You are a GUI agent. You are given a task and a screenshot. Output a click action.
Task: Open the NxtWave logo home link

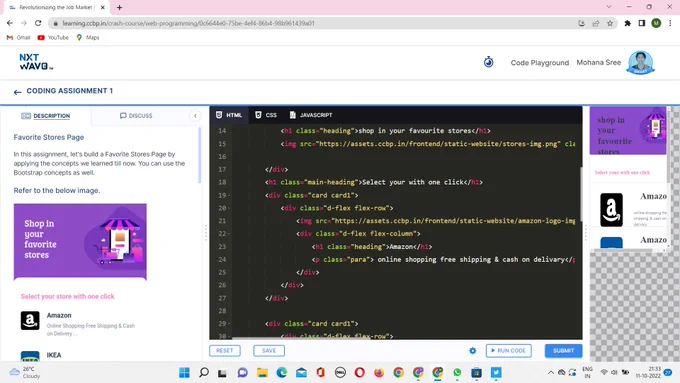pyautogui.click(x=36, y=62)
